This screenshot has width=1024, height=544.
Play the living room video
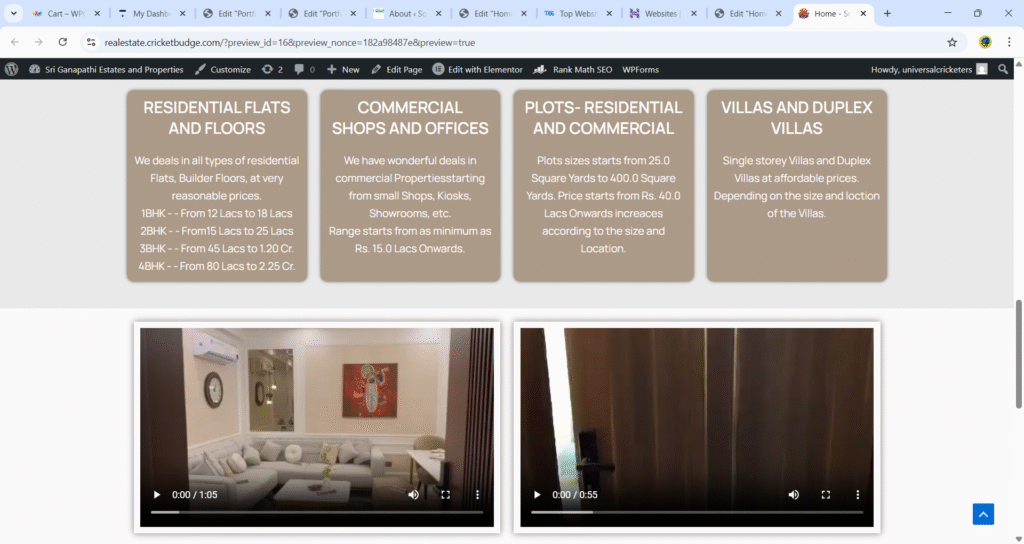(x=155, y=495)
